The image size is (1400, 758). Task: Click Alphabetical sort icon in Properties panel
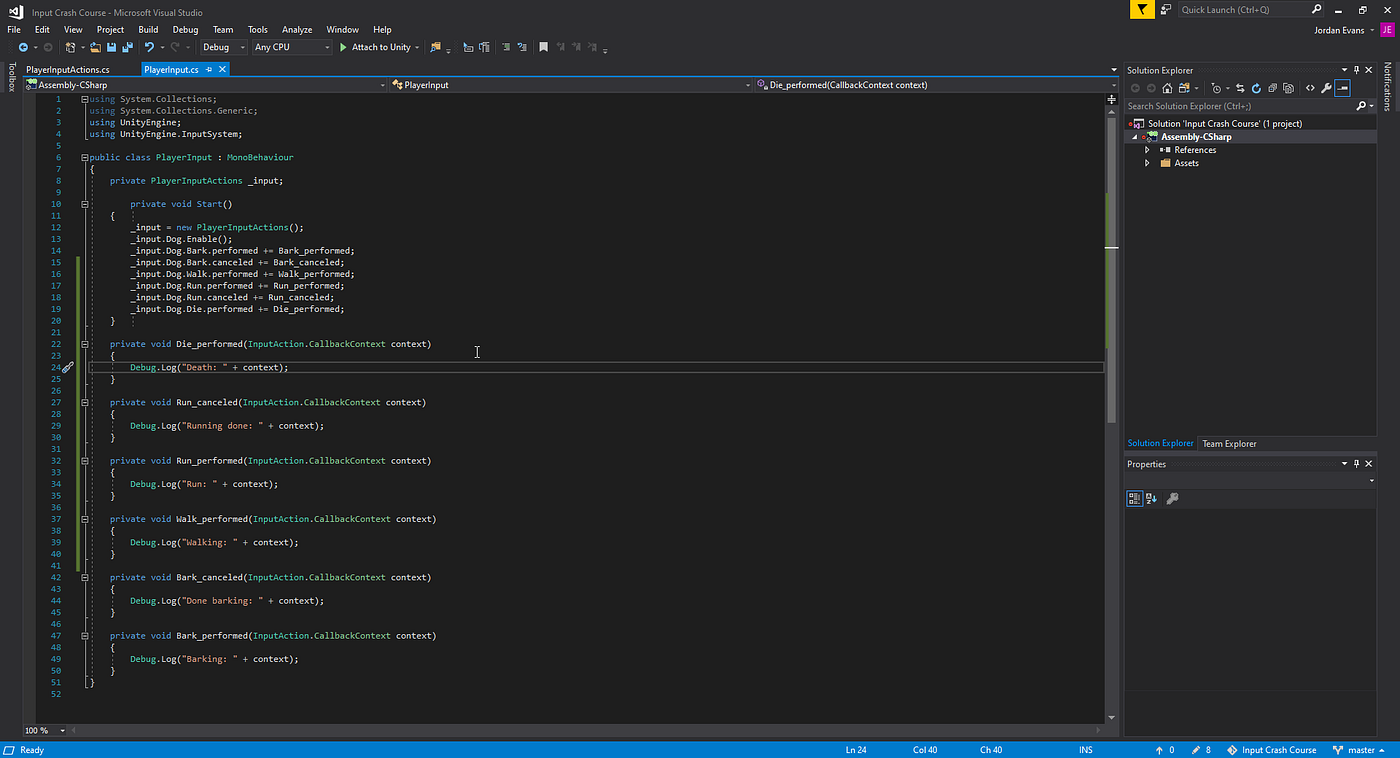[x=1151, y=498]
